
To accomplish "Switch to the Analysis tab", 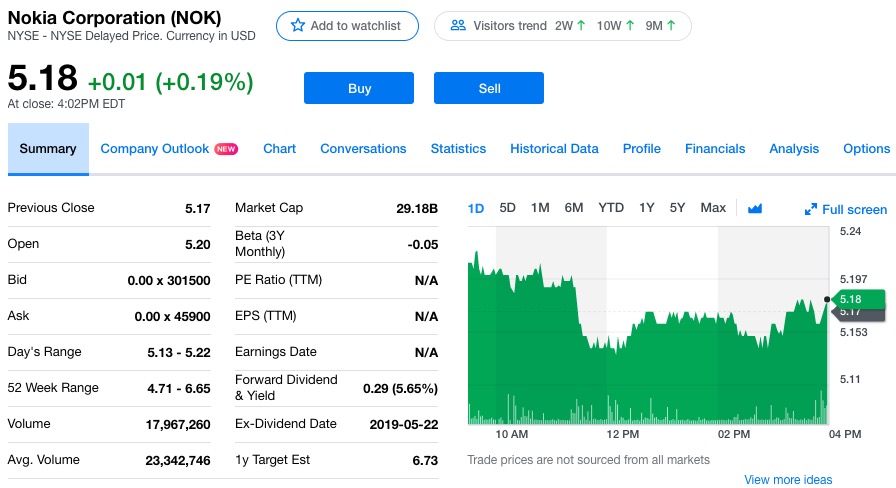I will 794,149.
